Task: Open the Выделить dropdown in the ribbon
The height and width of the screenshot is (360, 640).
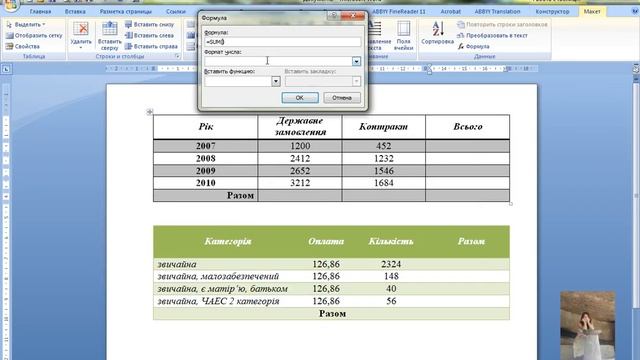Action: 25,24
